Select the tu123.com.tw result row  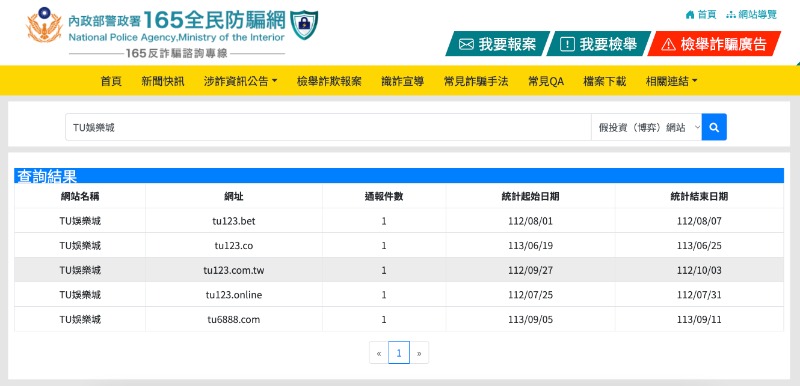click(399, 270)
